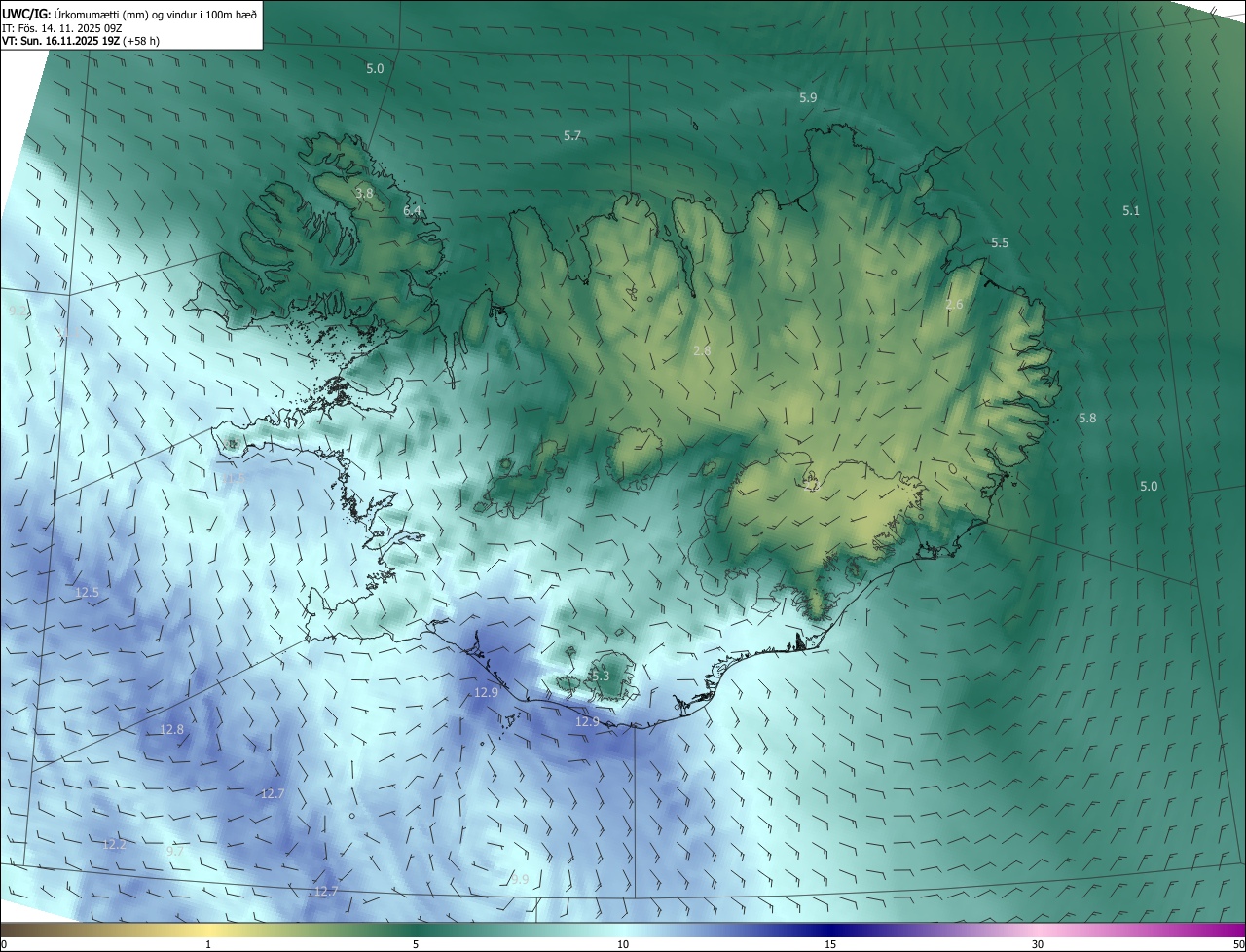1246x952 pixels.
Task: Select the 5.7 precipitable water label
Action: click(572, 136)
